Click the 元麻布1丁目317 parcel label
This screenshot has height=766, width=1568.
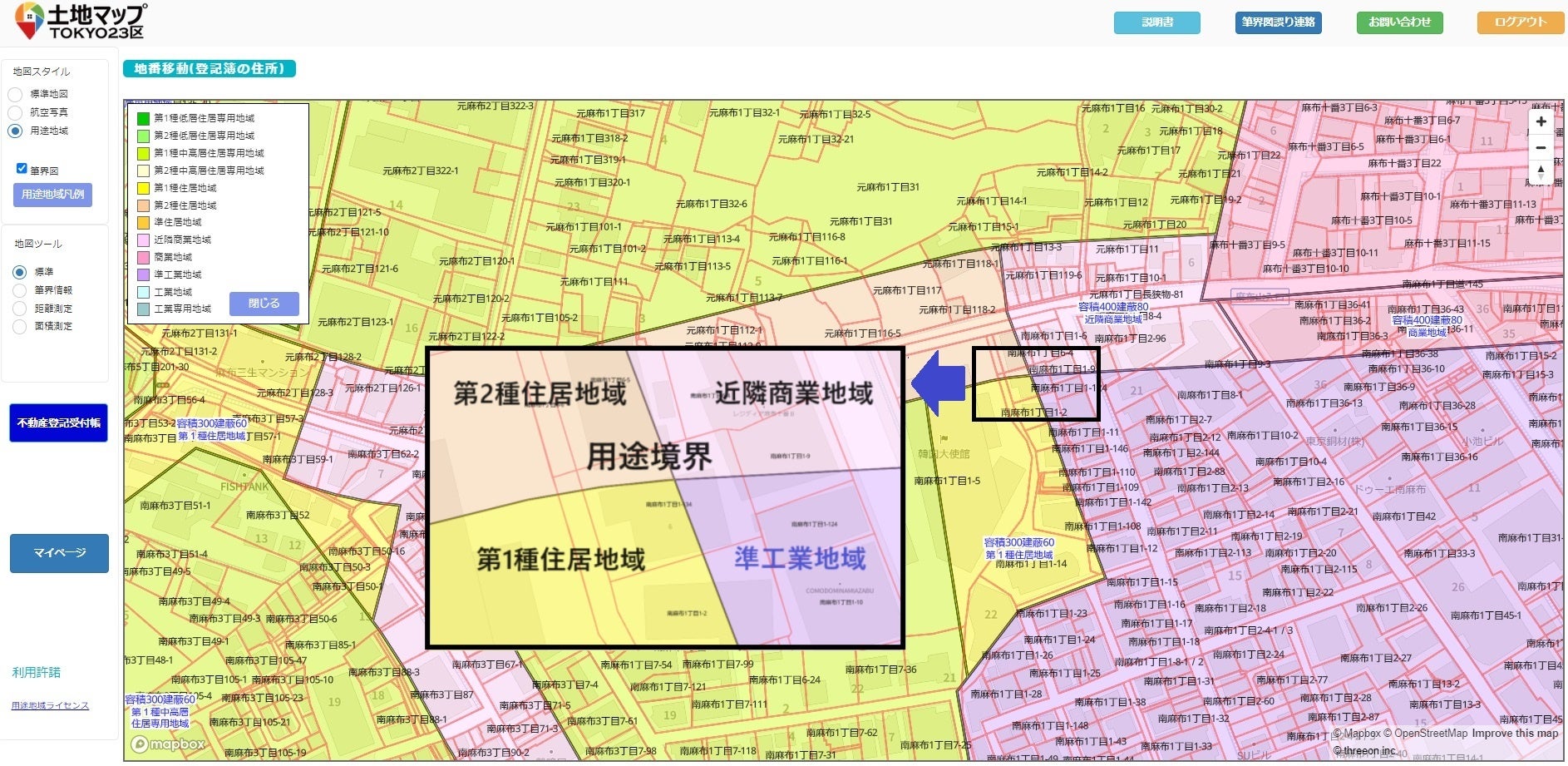click(x=610, y=113)
